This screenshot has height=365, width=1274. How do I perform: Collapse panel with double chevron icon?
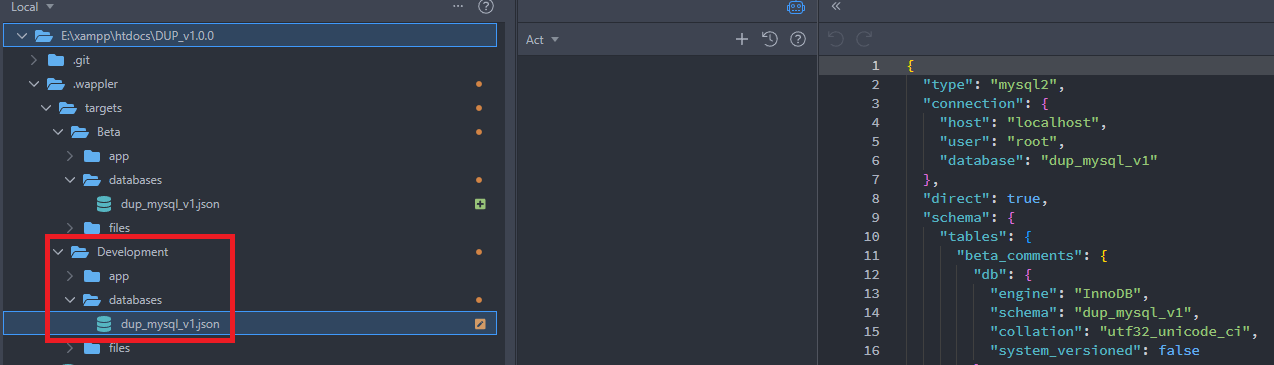836,6
